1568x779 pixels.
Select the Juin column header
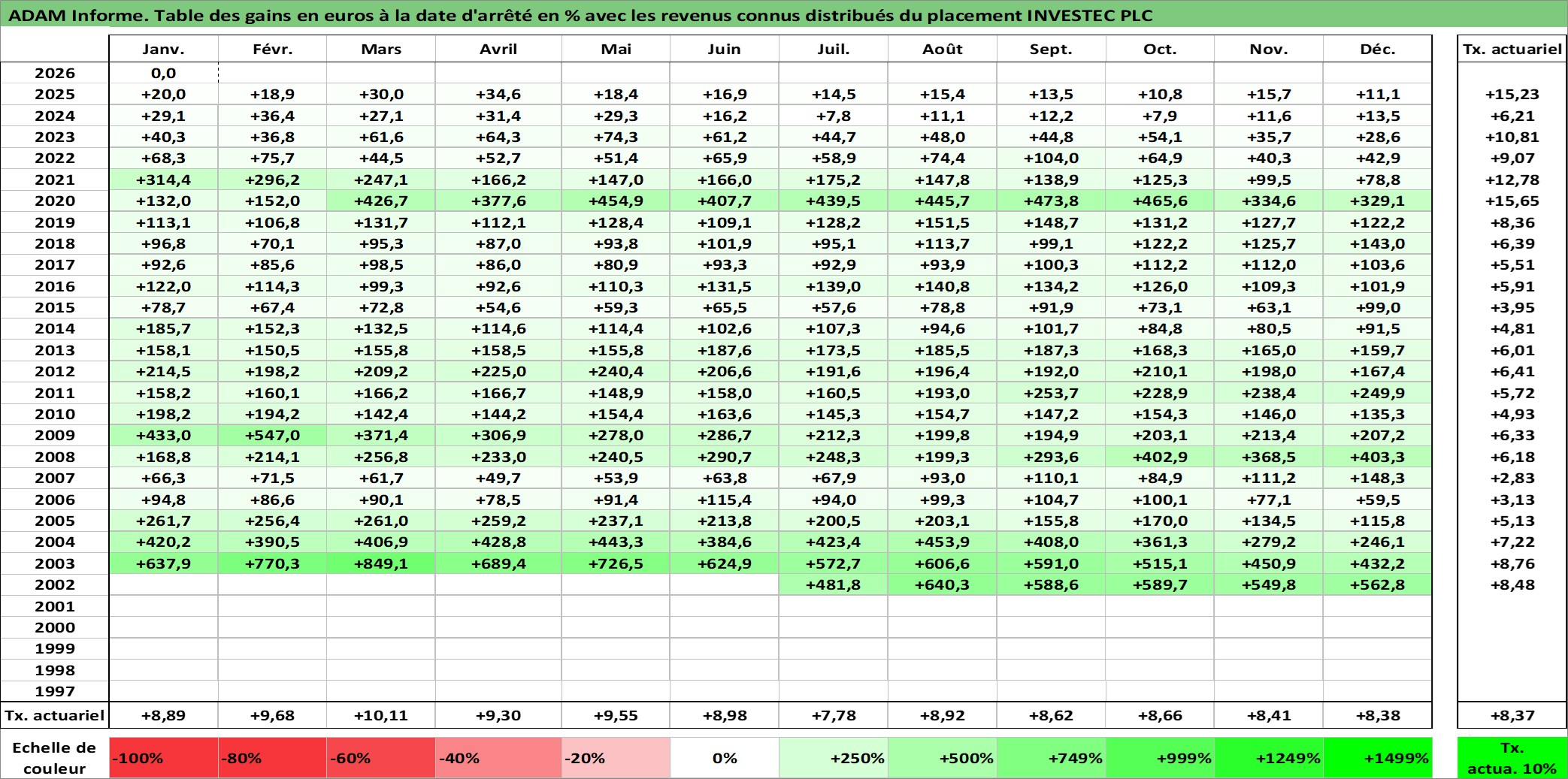click(x=725, y=49)
